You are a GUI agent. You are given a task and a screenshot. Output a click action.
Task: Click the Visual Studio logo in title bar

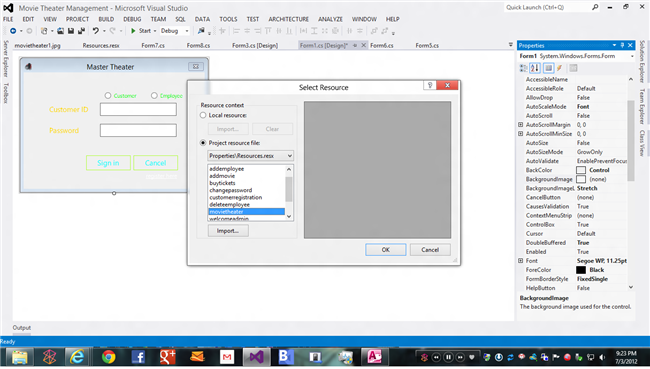tap(8, 7)
